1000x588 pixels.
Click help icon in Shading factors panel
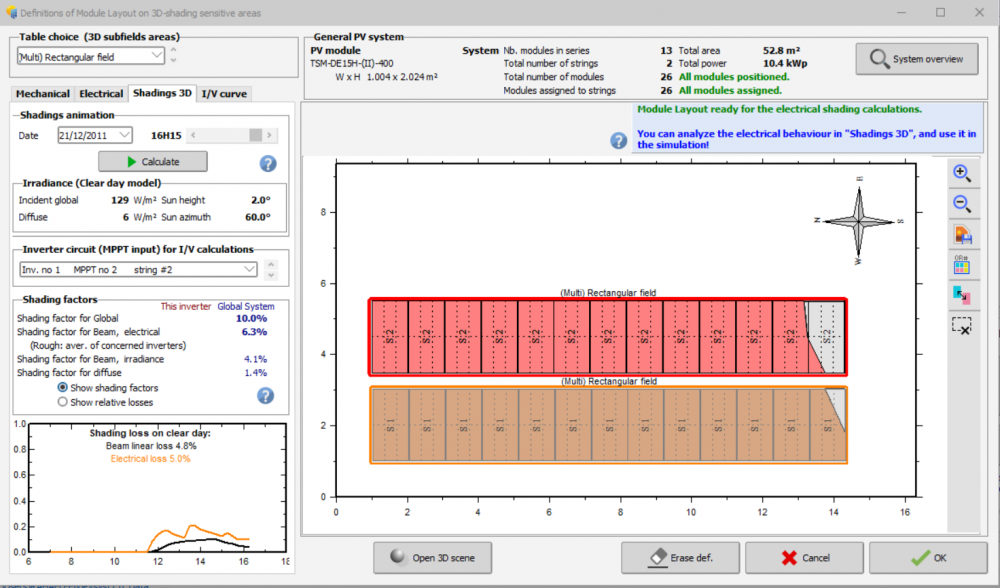265,395
